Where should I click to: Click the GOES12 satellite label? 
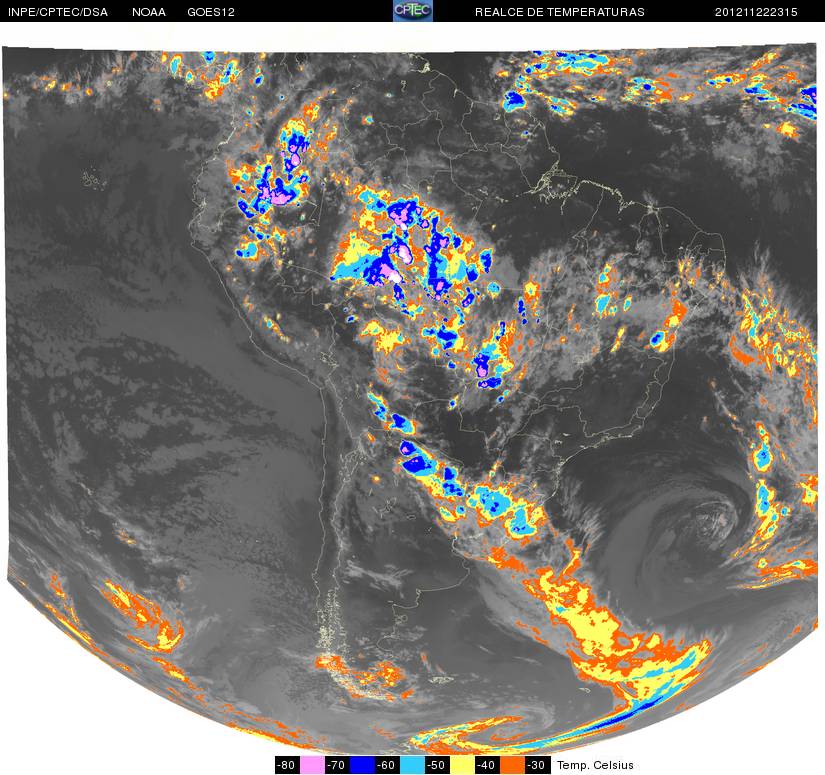tap(211, 12)
